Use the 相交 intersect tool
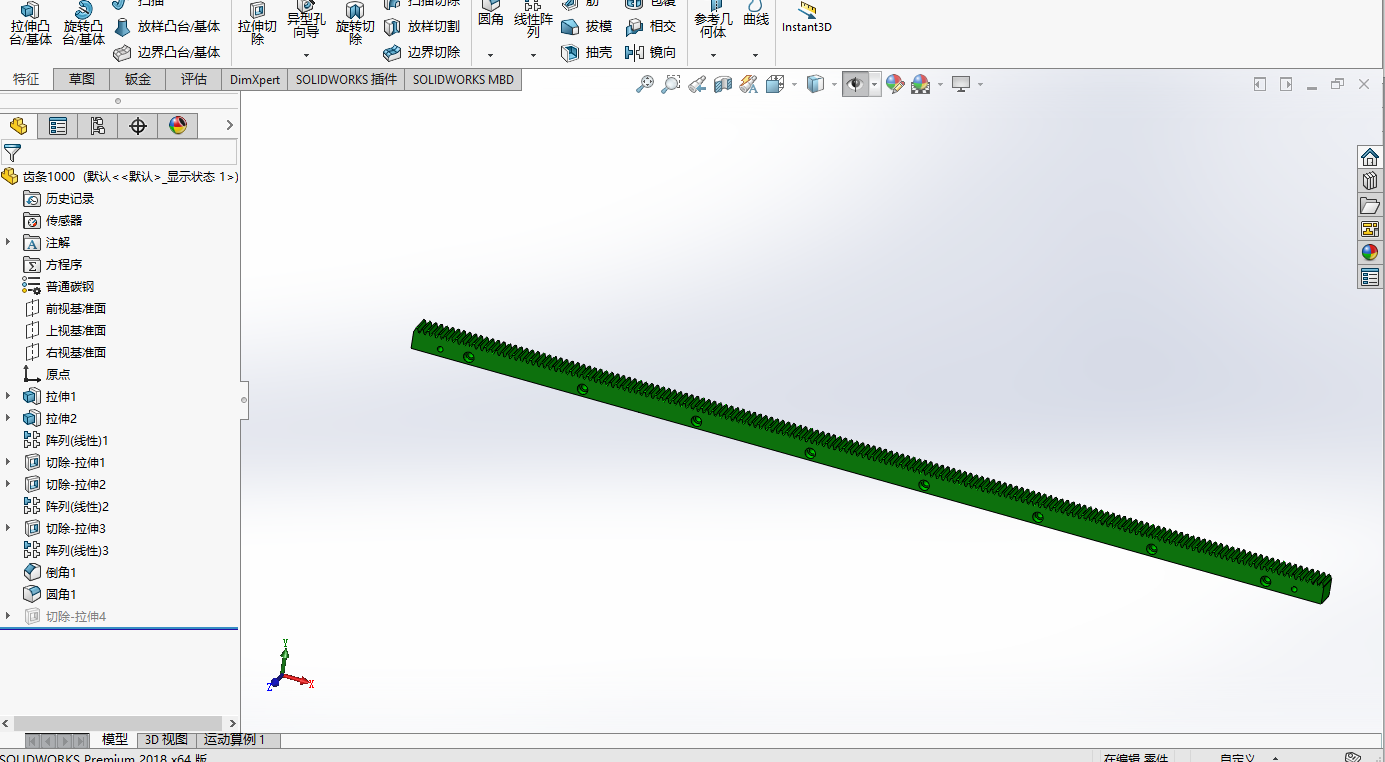Screen dimensions: 1385x762 click(650, 27)
